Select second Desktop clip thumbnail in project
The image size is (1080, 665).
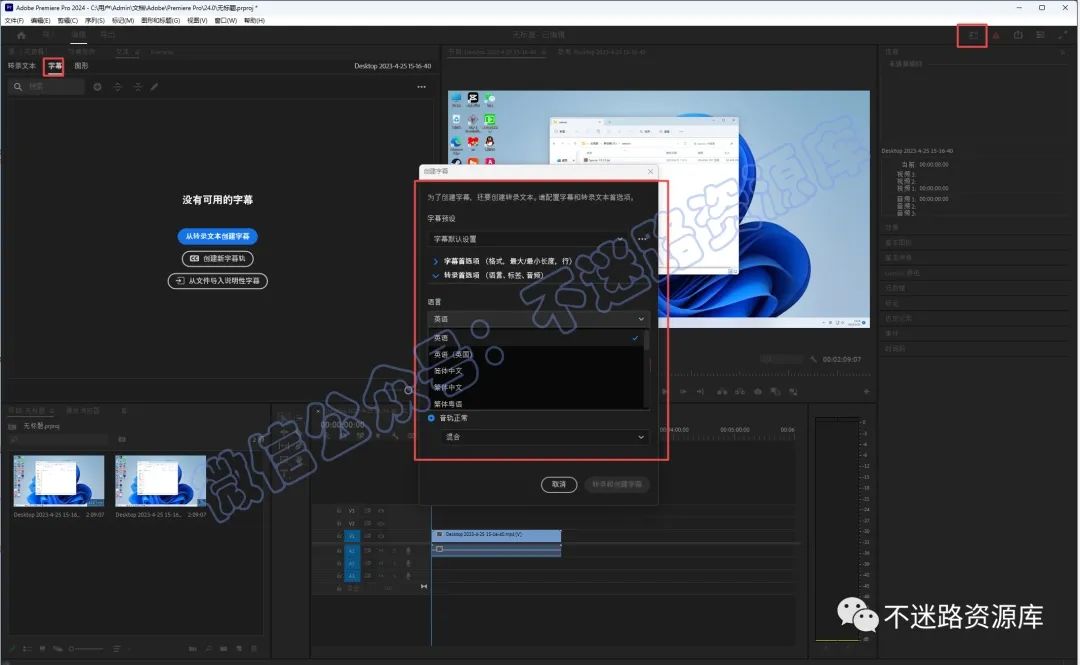pyautogui.click(x=160, y=481)
